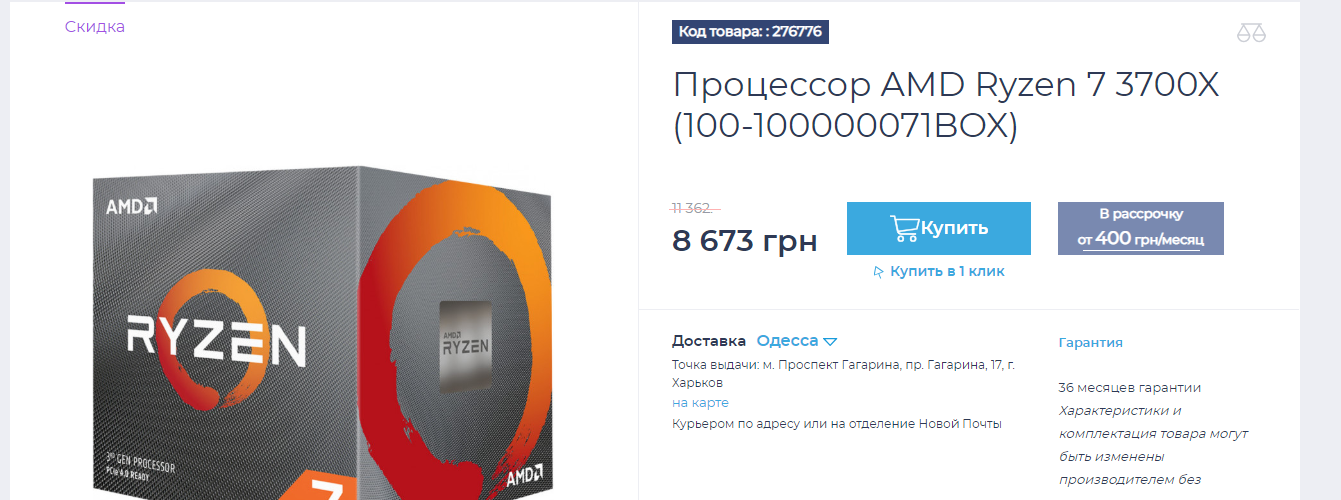Click the Код товара 276776 badge
This screenshot has width=1341, height=500.
(750, 32)
